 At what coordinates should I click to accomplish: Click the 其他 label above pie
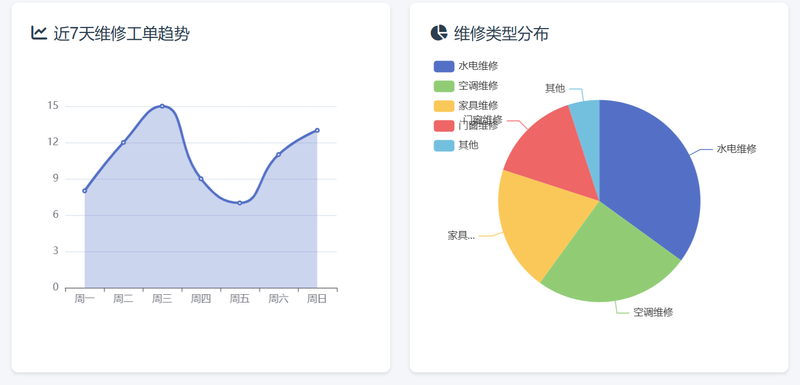coord(555,88)
